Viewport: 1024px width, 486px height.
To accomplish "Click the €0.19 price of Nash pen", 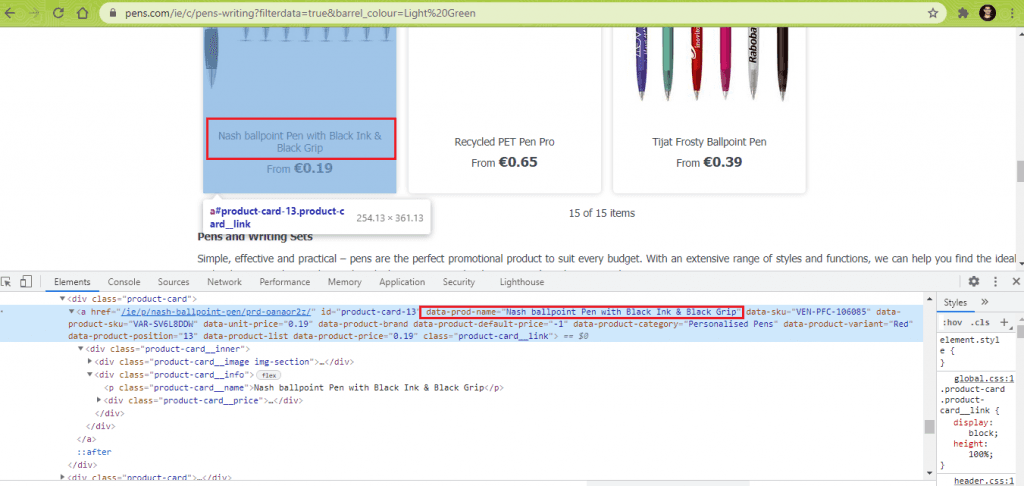I will [313, 169].
